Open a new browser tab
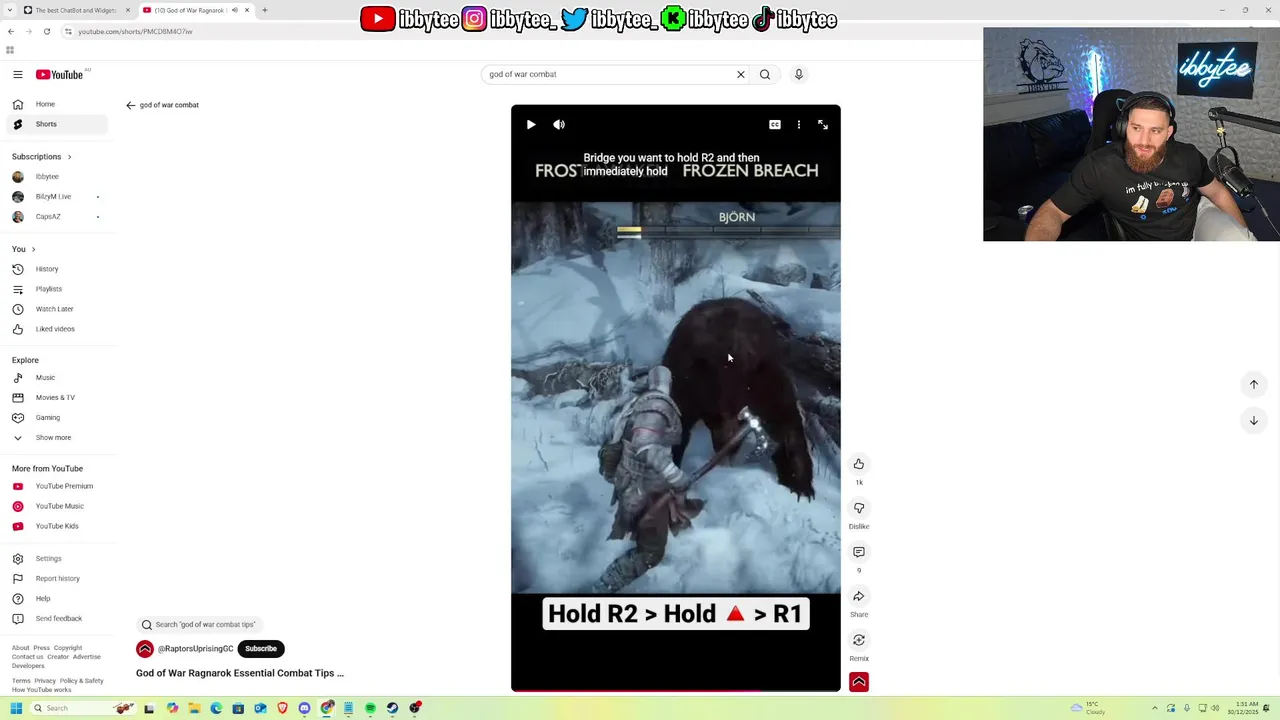This screenshot has width=1280, height=720. [265, 10]
